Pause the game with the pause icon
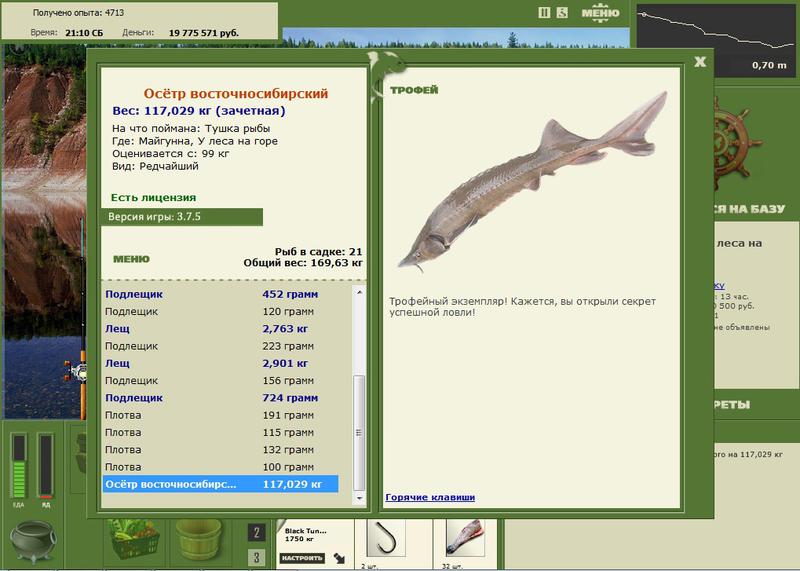 click(x=544, y=13)
